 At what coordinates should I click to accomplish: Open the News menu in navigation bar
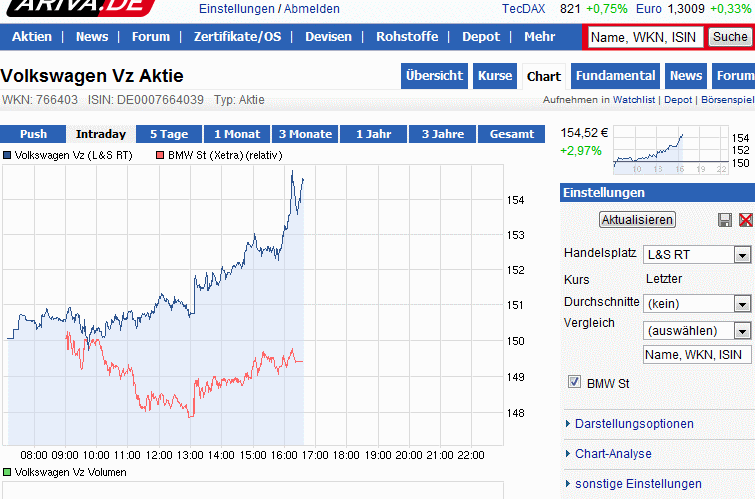[x=92, y=37]
